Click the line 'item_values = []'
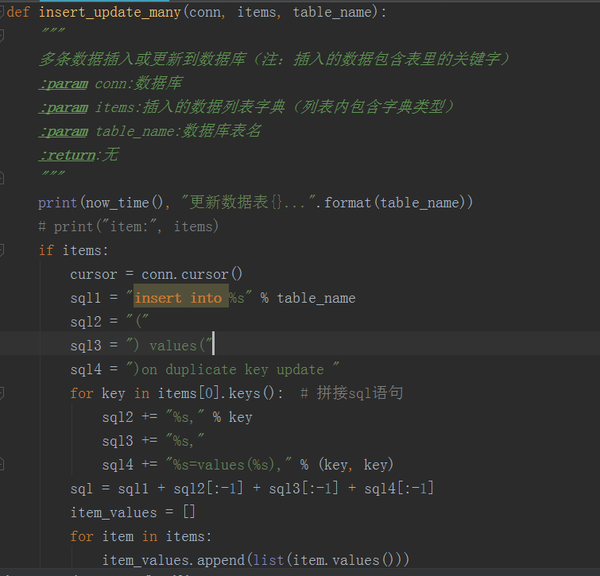This screenshot has width=600, height=576. coord(132,512)
